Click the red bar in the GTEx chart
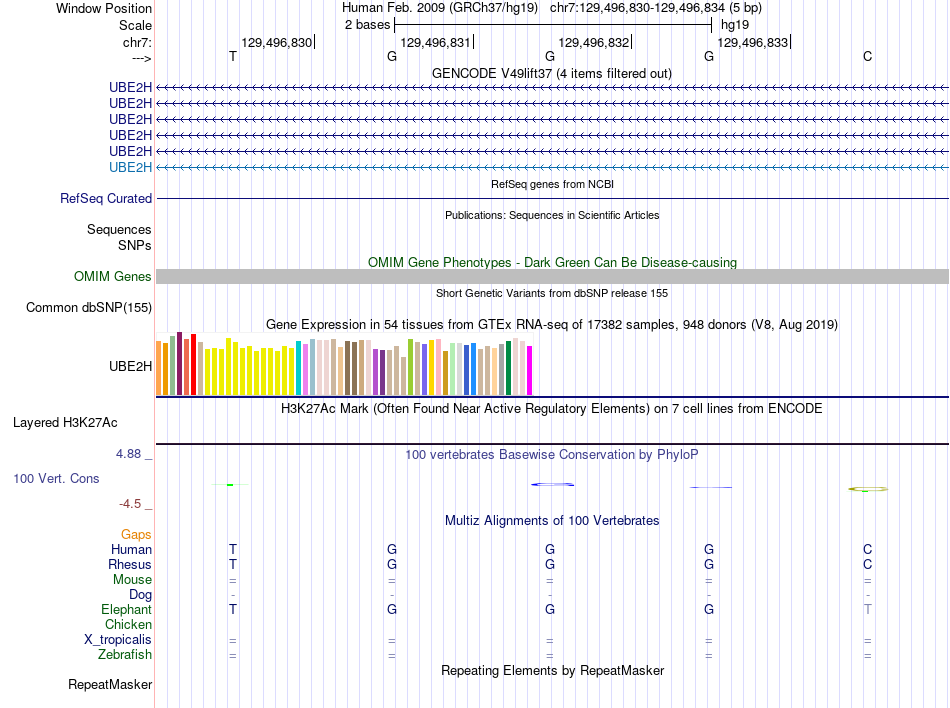Viewport: 950px width, 708px height. pos(193,365)
